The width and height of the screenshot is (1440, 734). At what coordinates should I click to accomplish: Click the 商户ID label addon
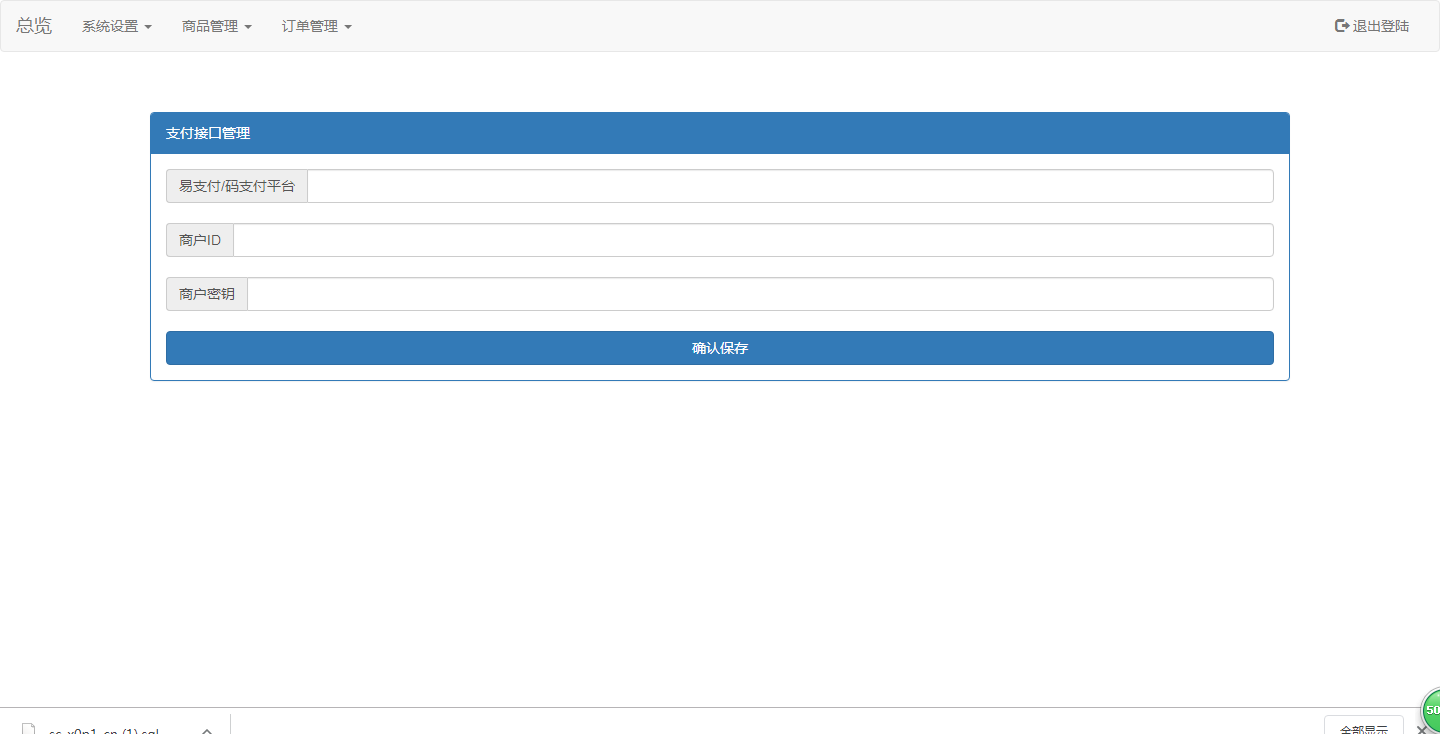(x=200, y=240)
